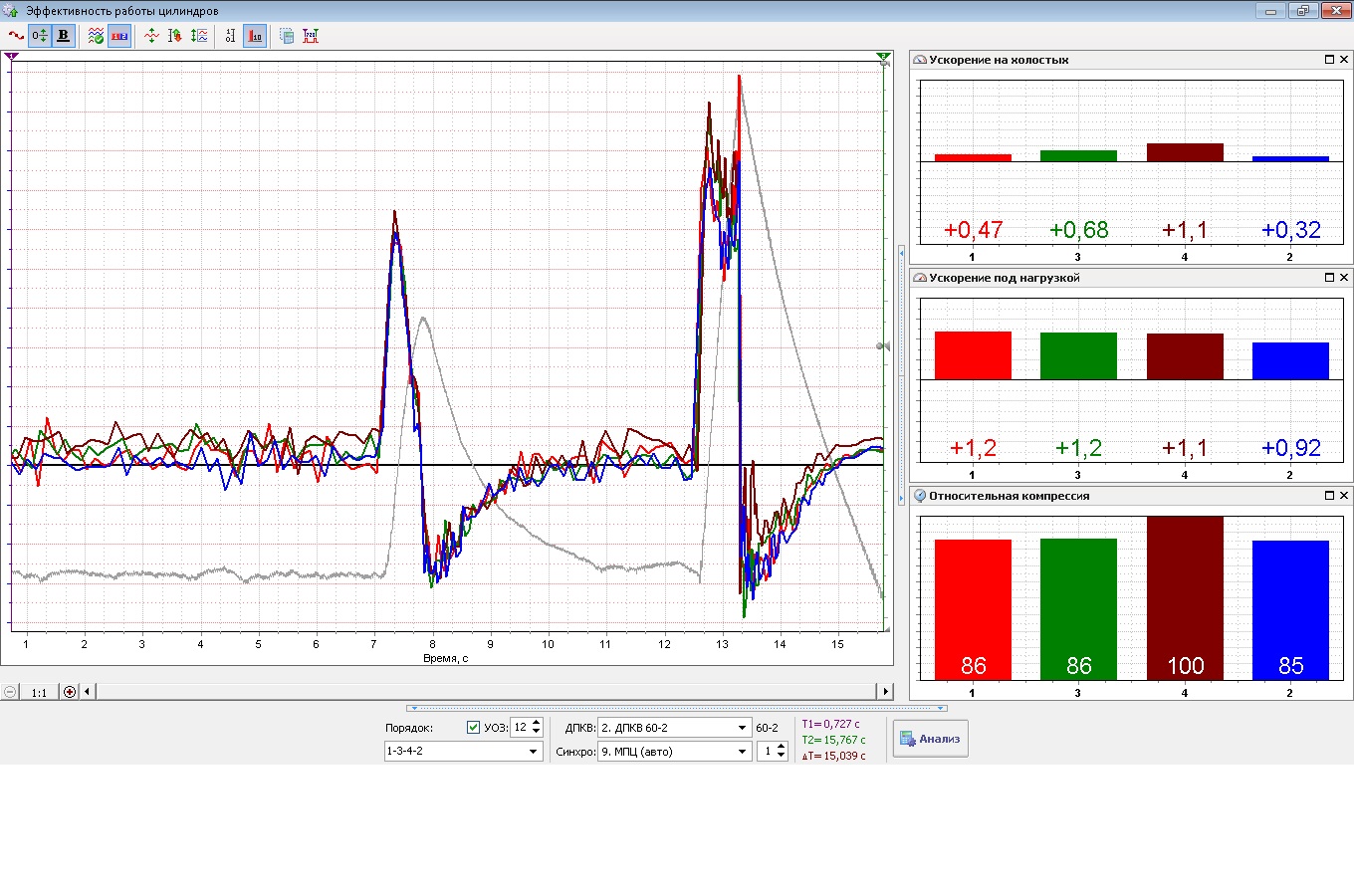Image resolution: width=1354 pixels, height=896 pixels.
Task: Click the 1:1 zoom reset button
Action: pos(39,692)
